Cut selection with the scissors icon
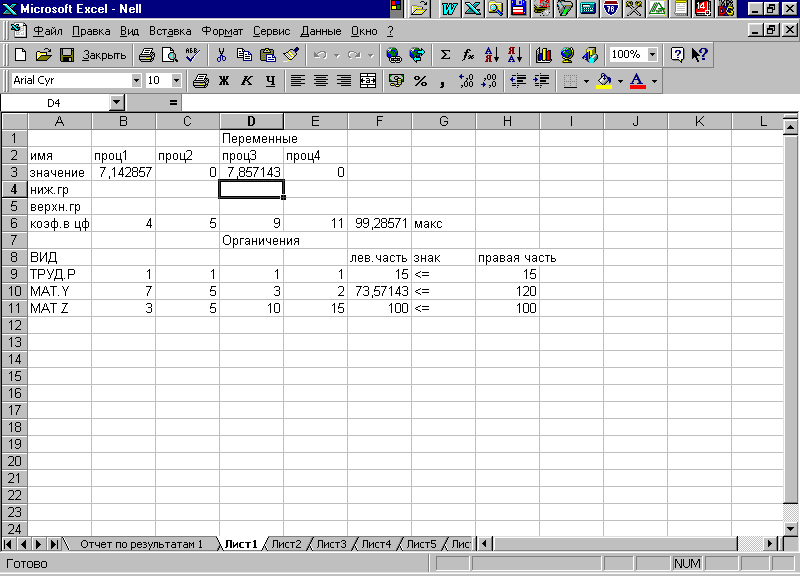Screen dimensions: 800x576 [x=221, y=55]
